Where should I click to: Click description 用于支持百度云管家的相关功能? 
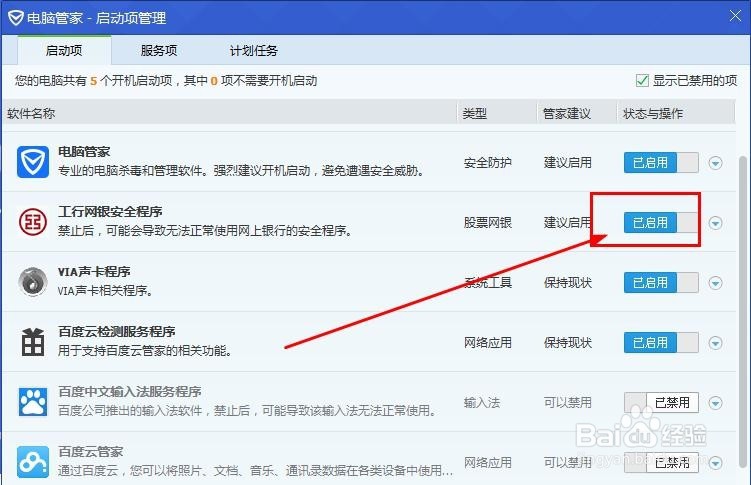coord(145,351)
